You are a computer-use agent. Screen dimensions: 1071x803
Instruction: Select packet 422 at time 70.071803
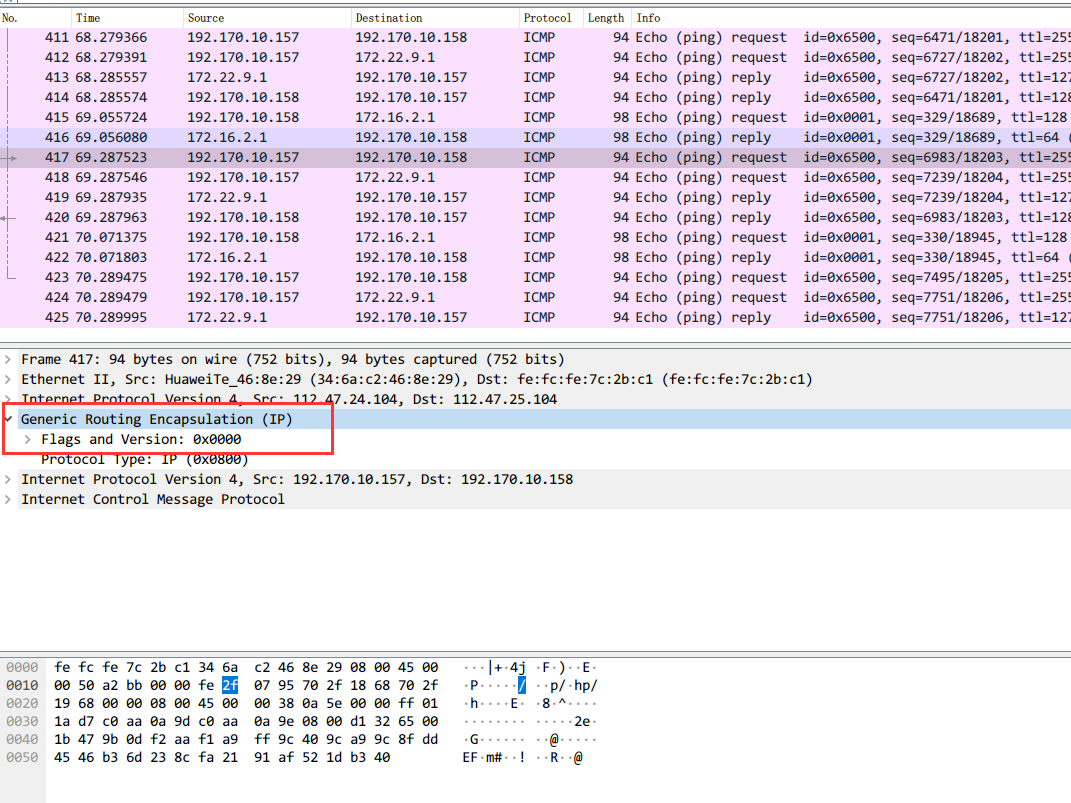(536, 257)
